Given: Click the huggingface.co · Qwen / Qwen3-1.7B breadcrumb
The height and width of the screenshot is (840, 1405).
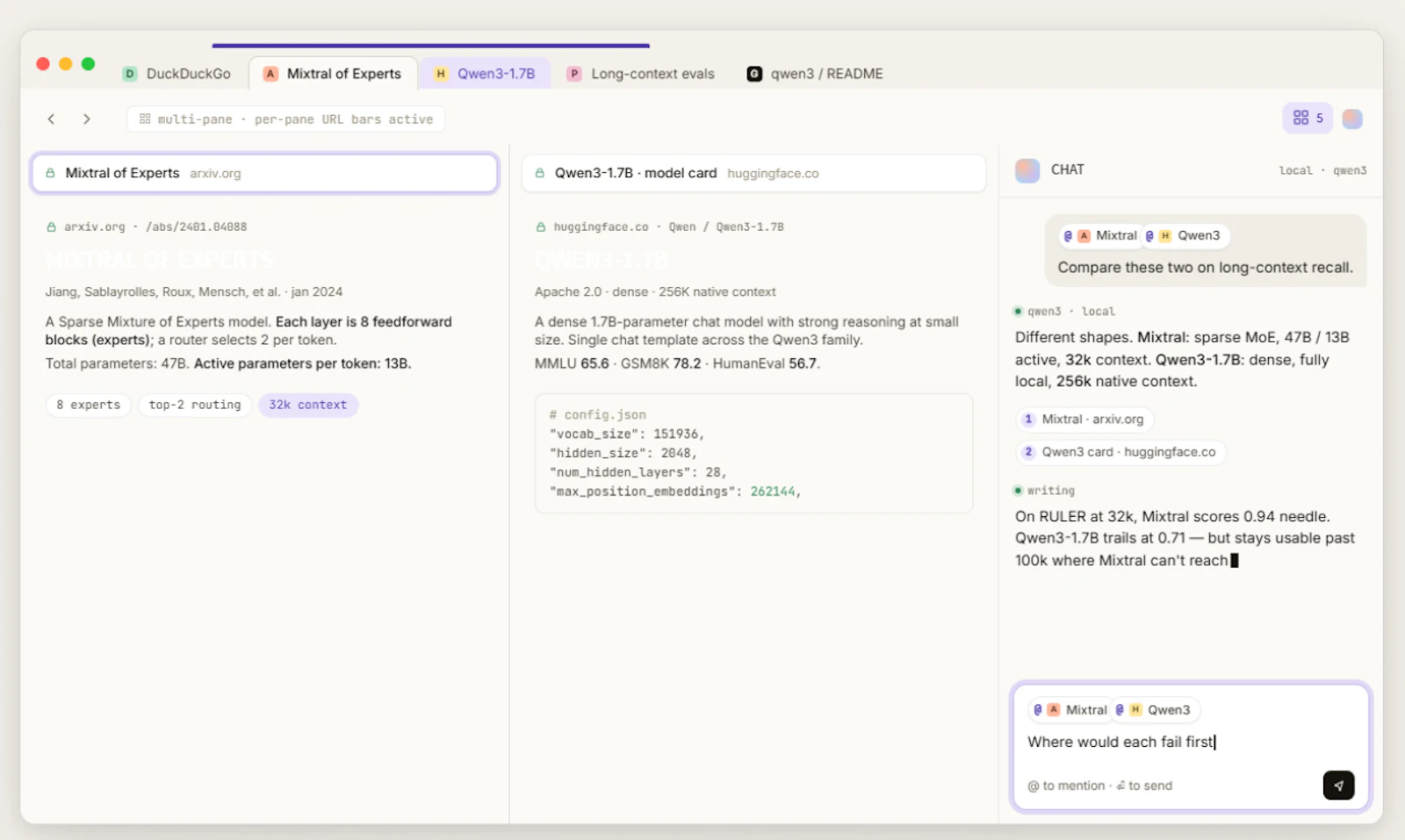Looking at the screenshot, I should click(659, 227).
